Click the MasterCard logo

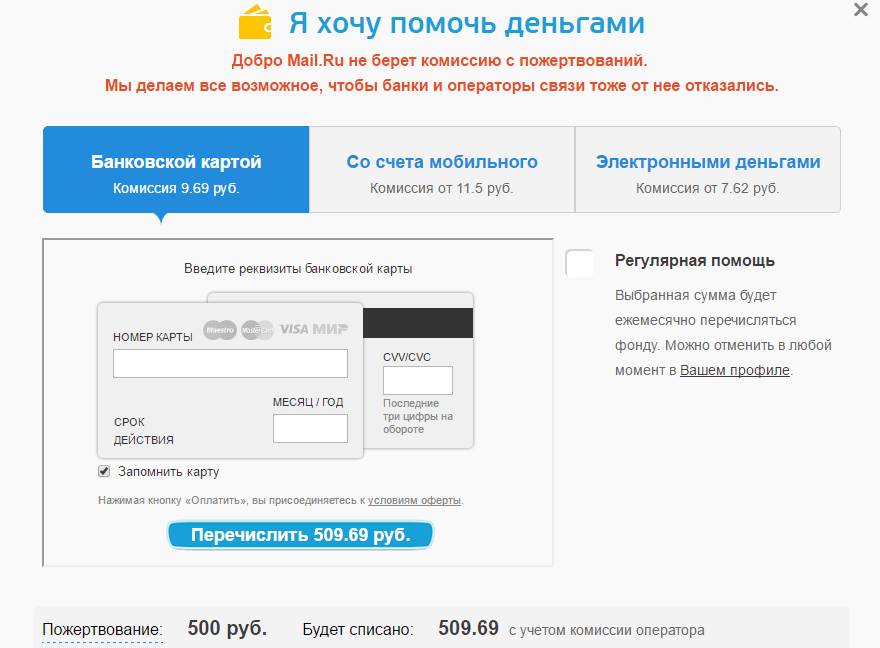(x=257, y=329)
